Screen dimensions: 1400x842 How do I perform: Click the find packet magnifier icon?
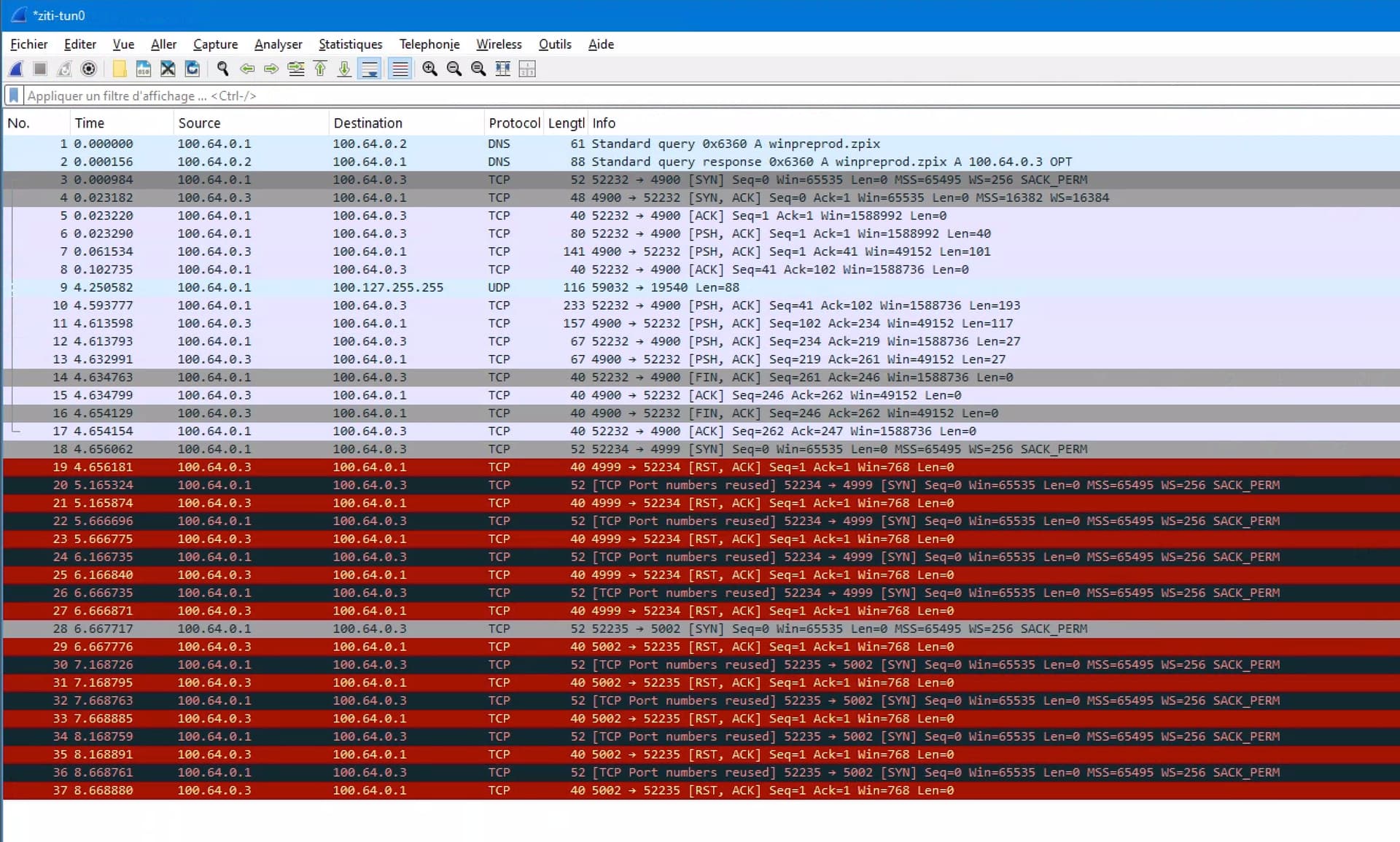coord(223,69)
